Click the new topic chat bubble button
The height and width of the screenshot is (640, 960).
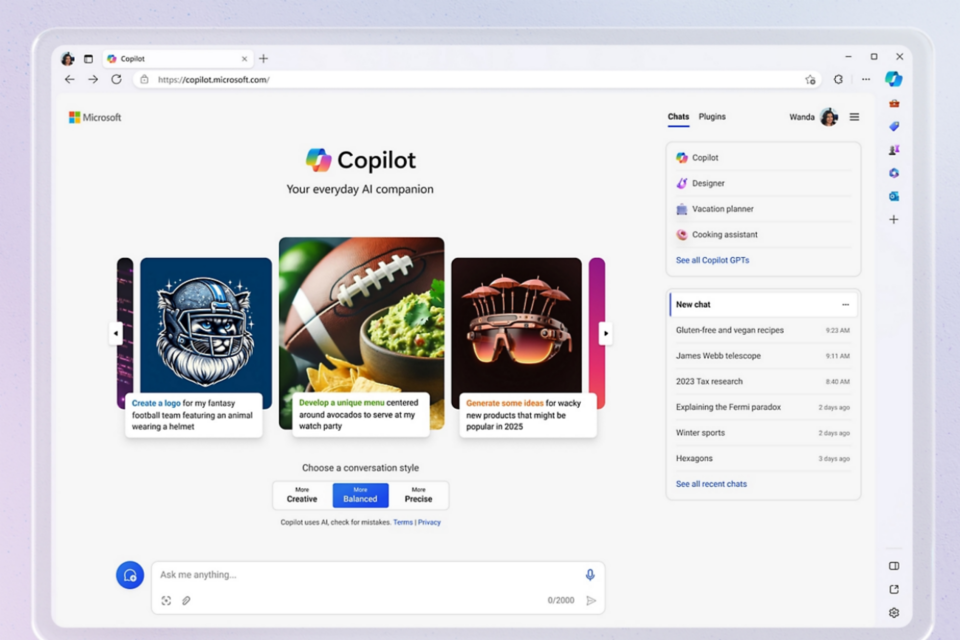(130, 575)
